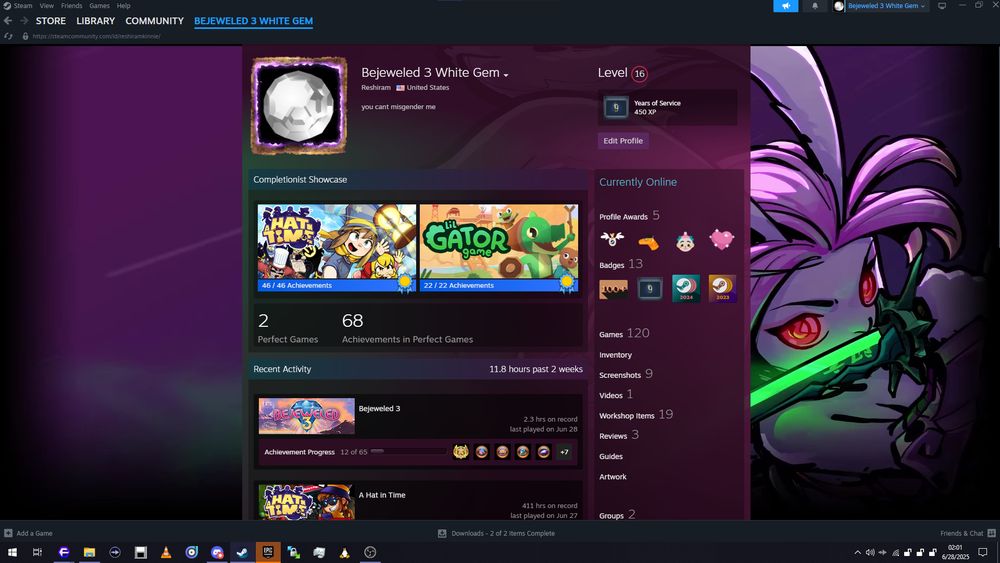Open VLC from the taskbar
The height and width of the screenshot is (563, 1000).
tap(166, 552)
